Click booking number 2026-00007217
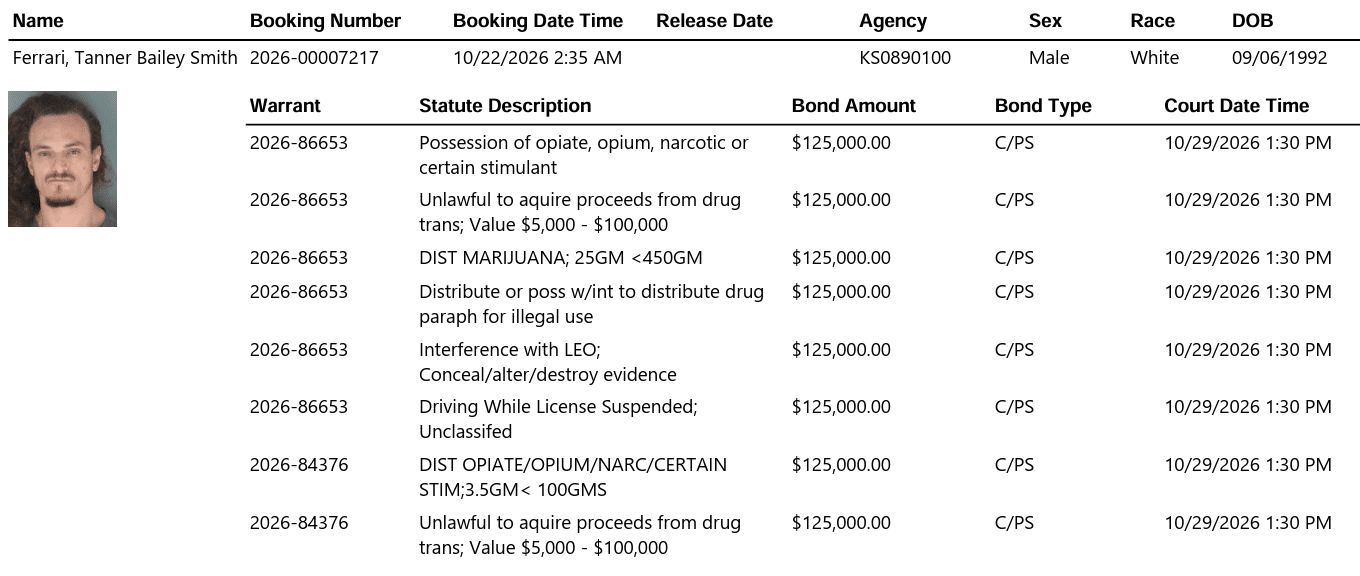The height and width of the screenshot is (576, 1360). [314, 58]
